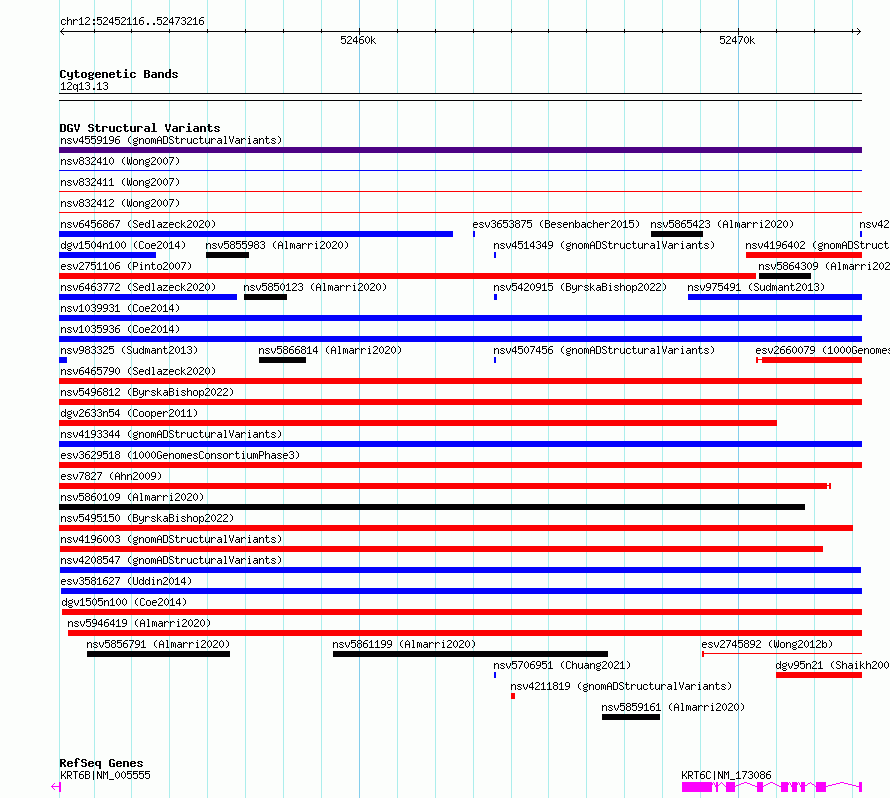Click the nsv5861199 (Almarri2020) black bar
Screen dimensions: 890x798
pos(470,654)
